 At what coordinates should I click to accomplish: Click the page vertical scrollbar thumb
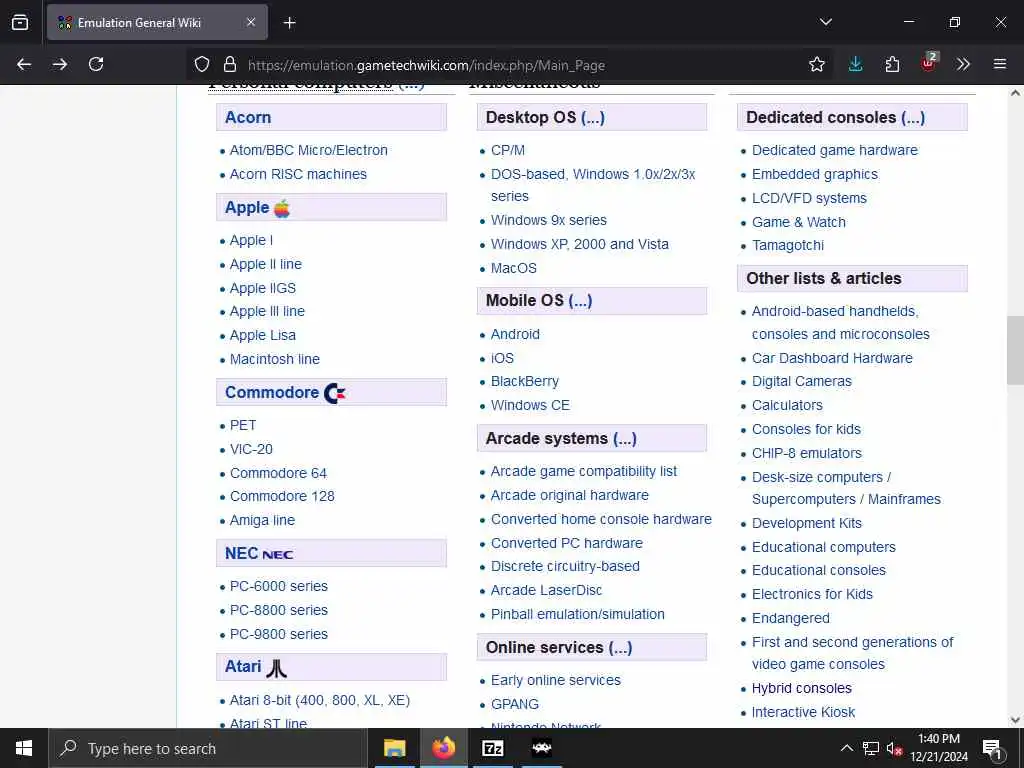coord(1015,351)
